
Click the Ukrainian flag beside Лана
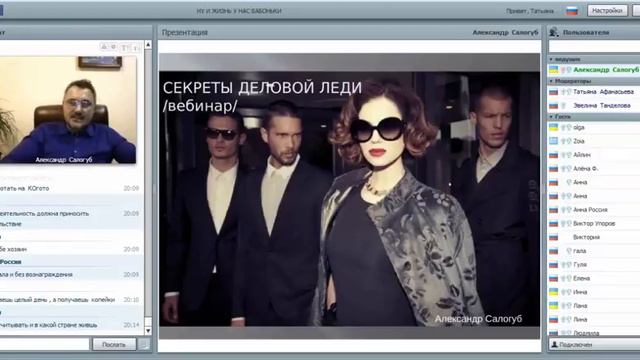coord(553,306)
